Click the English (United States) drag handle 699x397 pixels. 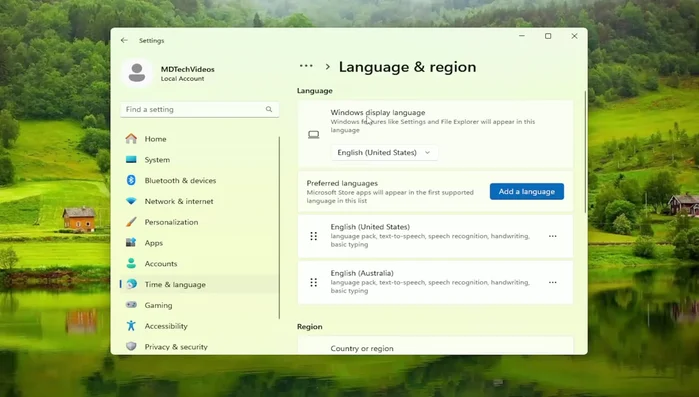click(313, 236)
